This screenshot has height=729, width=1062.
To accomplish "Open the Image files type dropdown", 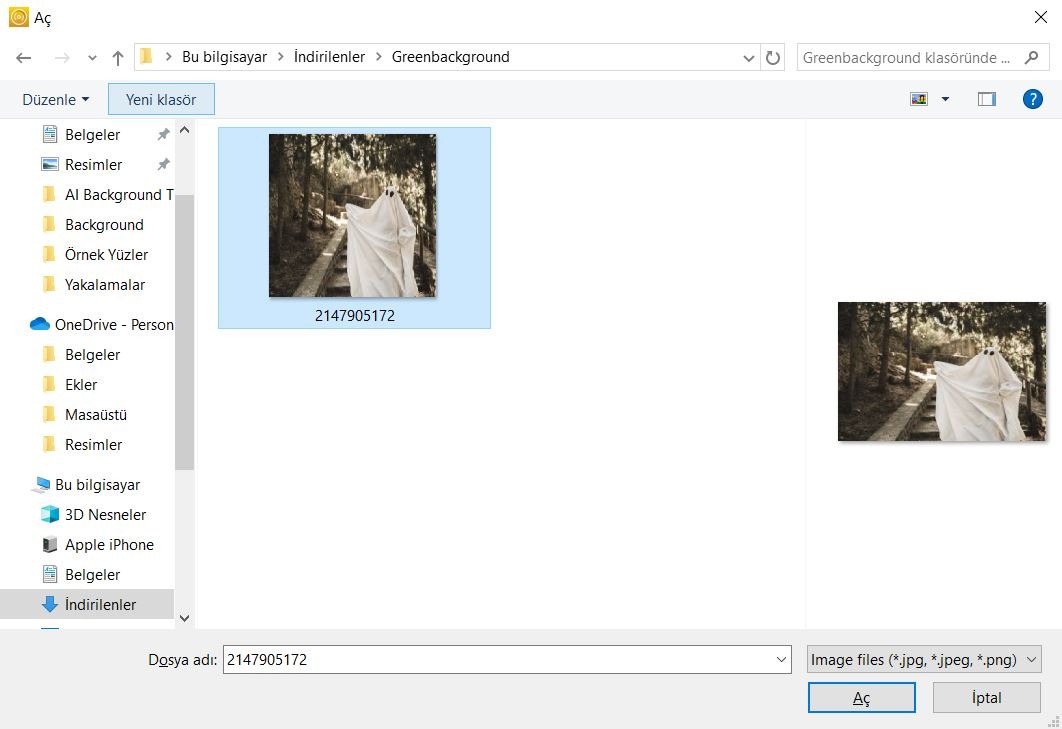I will [x=925, y=660].
